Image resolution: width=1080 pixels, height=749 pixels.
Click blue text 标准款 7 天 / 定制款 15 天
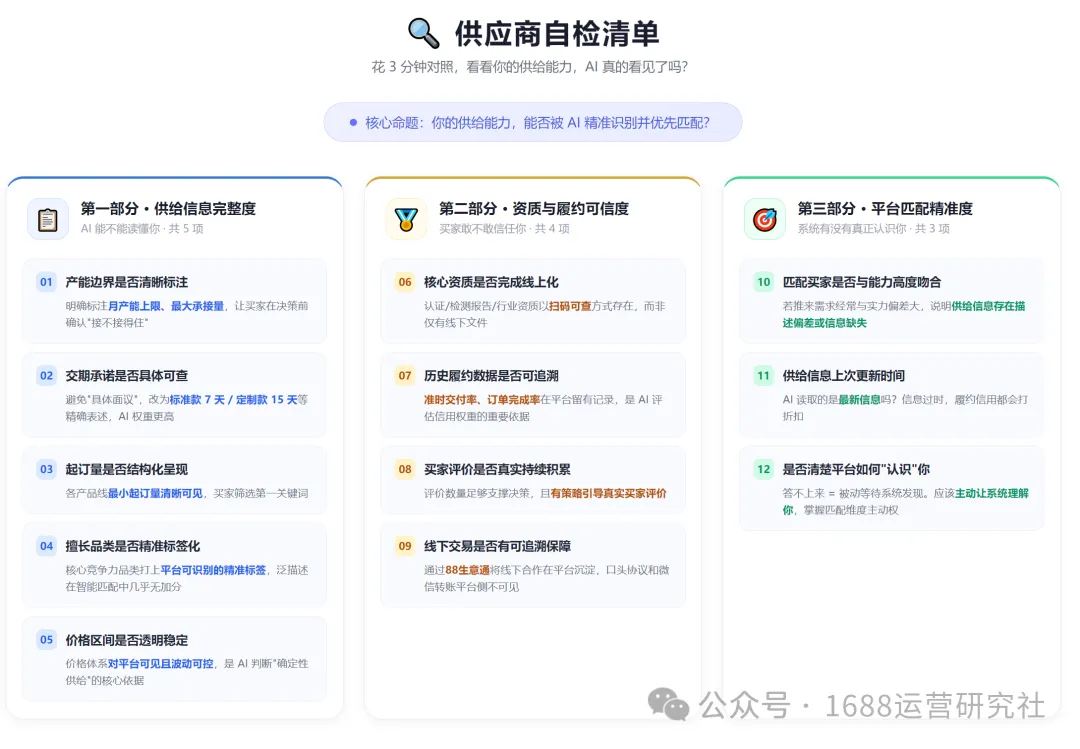(233, 400)
